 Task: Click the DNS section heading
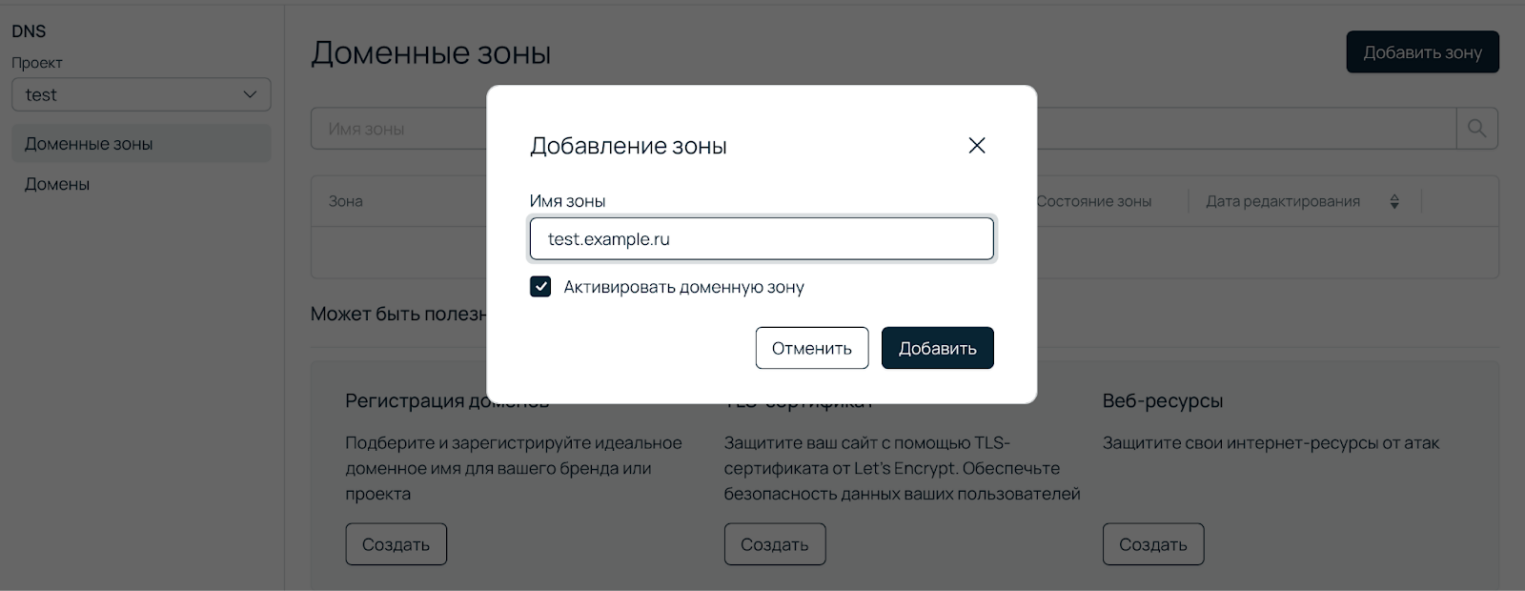29,30
